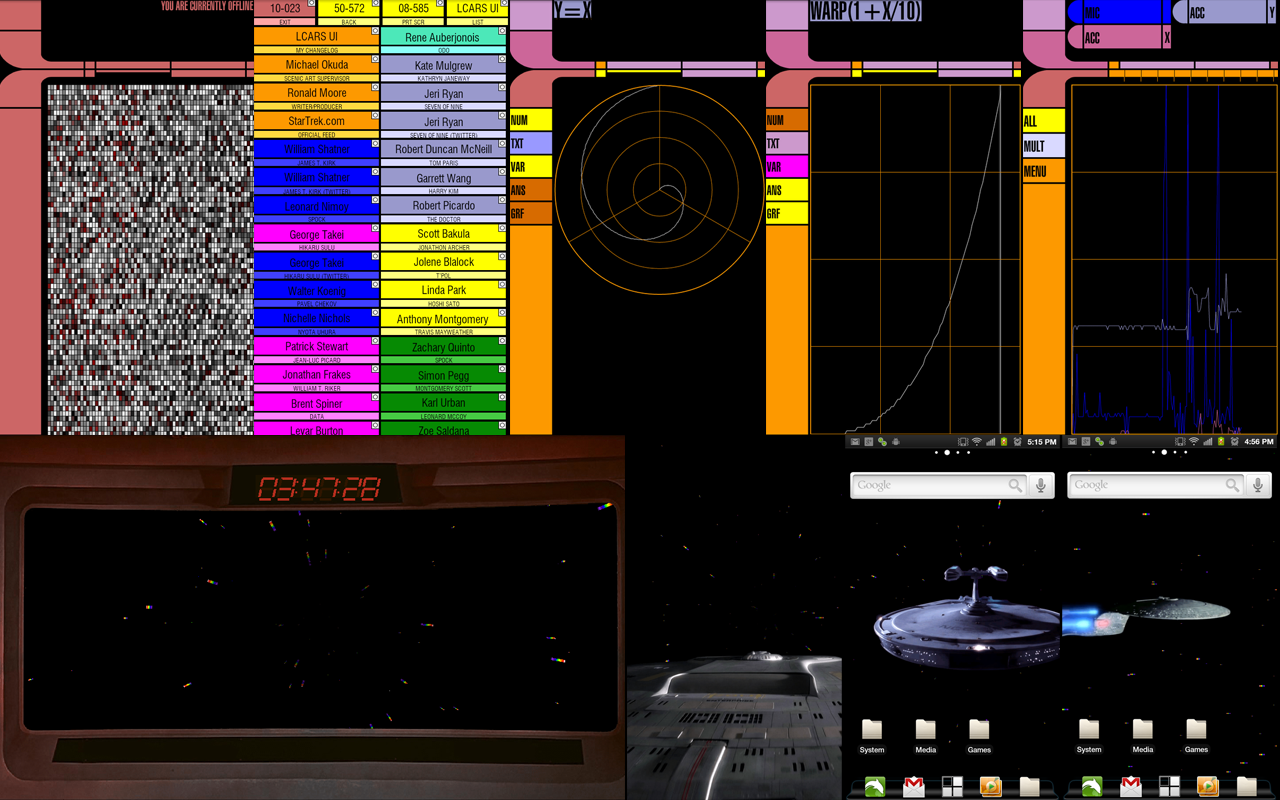The image size is (1280, 800).
Task: Open Games folder on the 4:56 PM home screen
Action: (x=1196, y=732)
